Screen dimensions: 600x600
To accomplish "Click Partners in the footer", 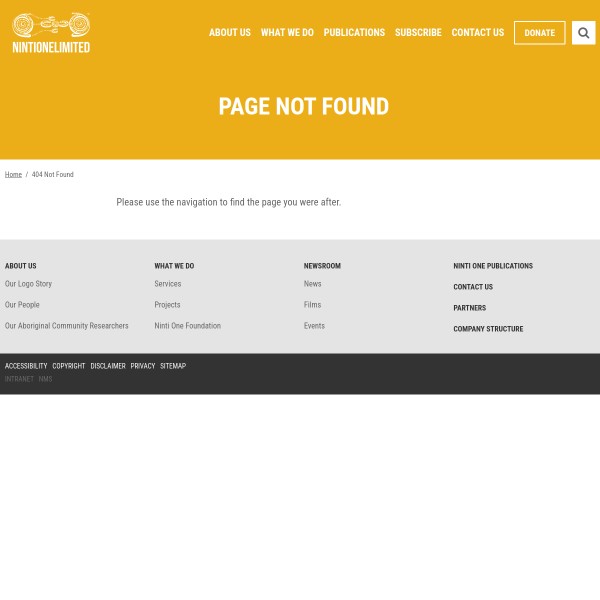I will pos(469,308).
